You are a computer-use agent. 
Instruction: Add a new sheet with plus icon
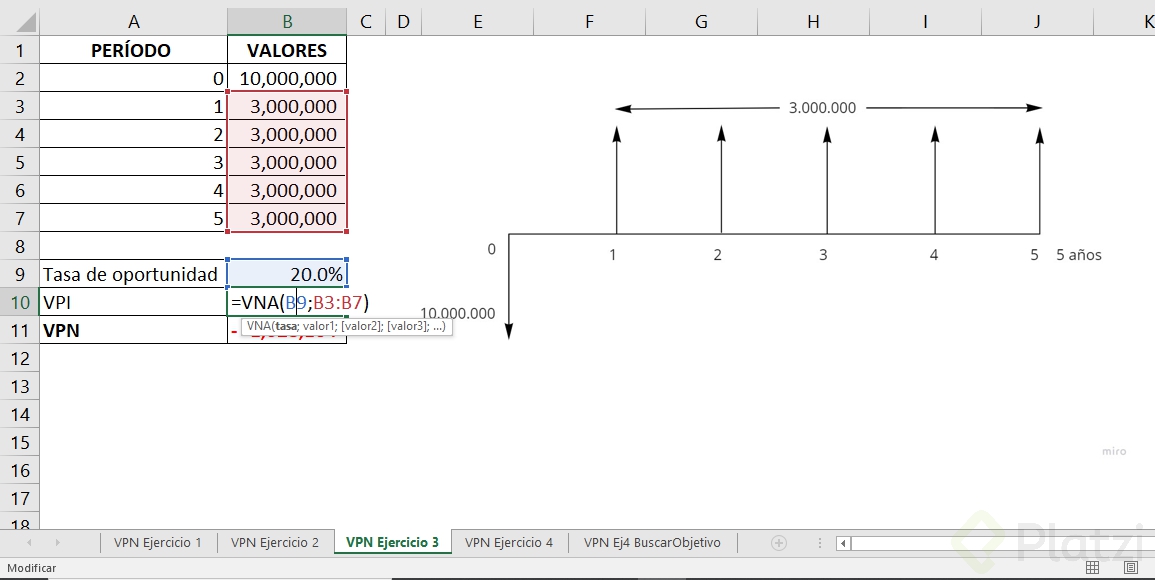[x=779, y=543]
